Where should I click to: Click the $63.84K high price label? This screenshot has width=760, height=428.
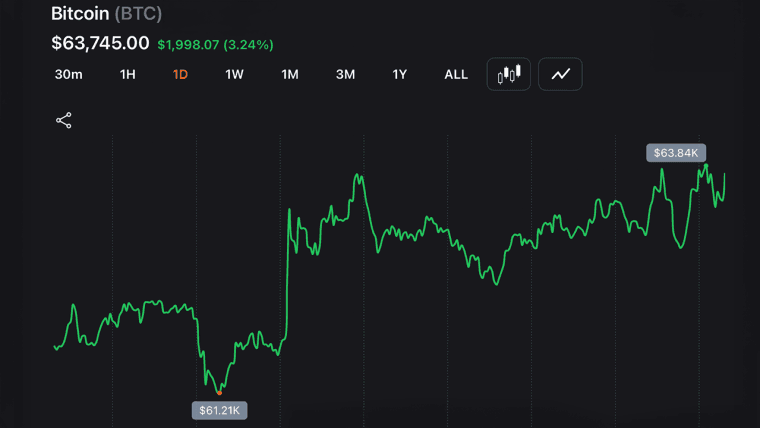(x=676, y=153)
